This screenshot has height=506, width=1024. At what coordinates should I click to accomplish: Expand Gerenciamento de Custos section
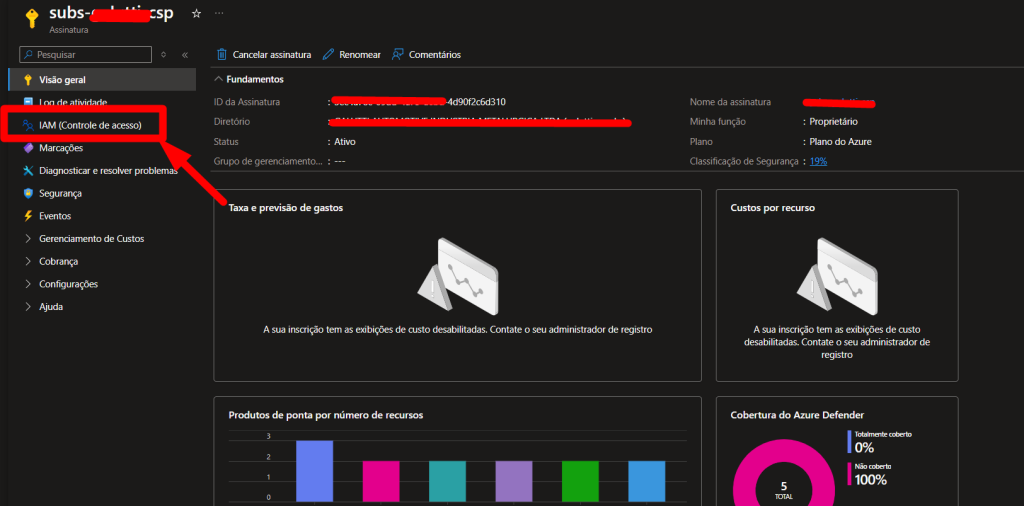(29, 239)
